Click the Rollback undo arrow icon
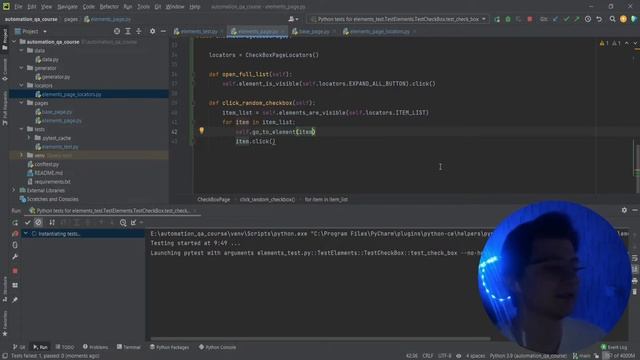Screen dimensions: 640x360 tap(599, 19)
